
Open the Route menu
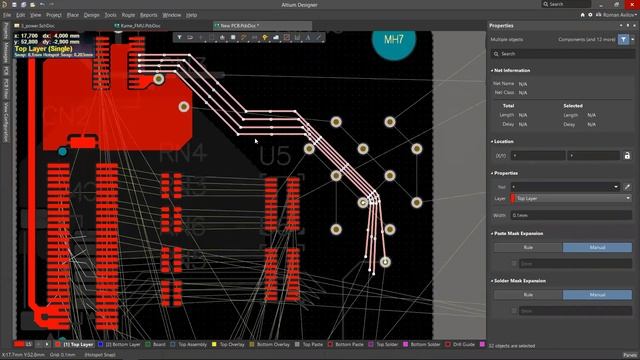pos(128,15)
